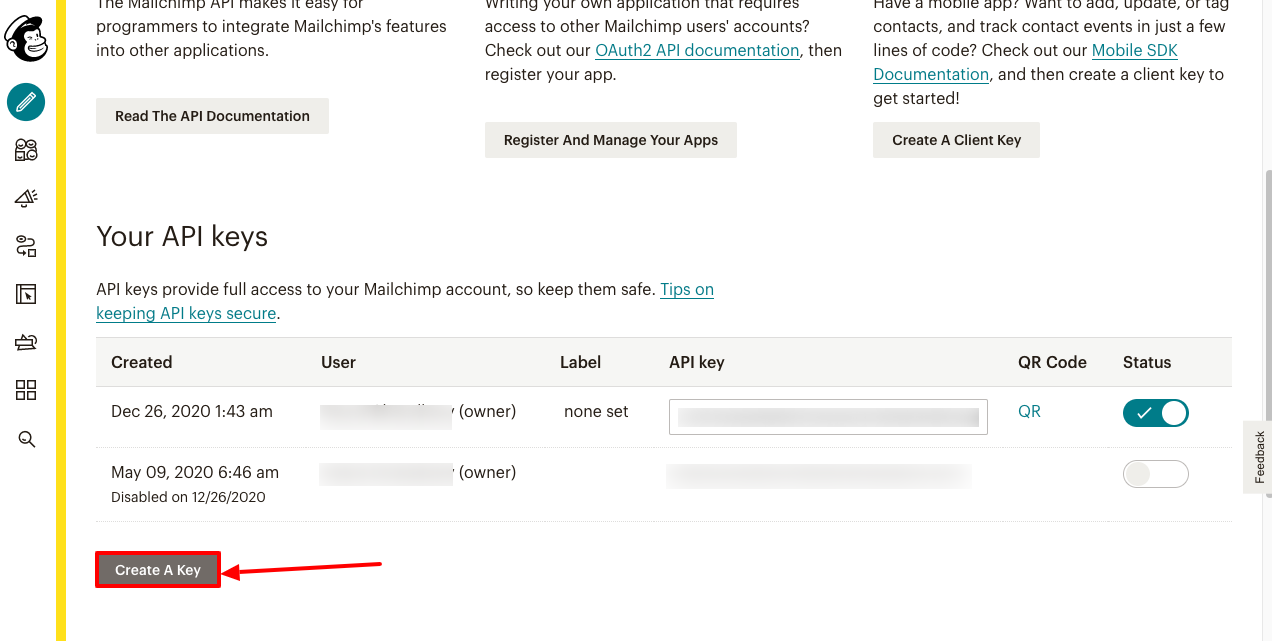This screenshot has height=641, width=1272.
Task: Open the Audience section icon
Action: point(25,149)
